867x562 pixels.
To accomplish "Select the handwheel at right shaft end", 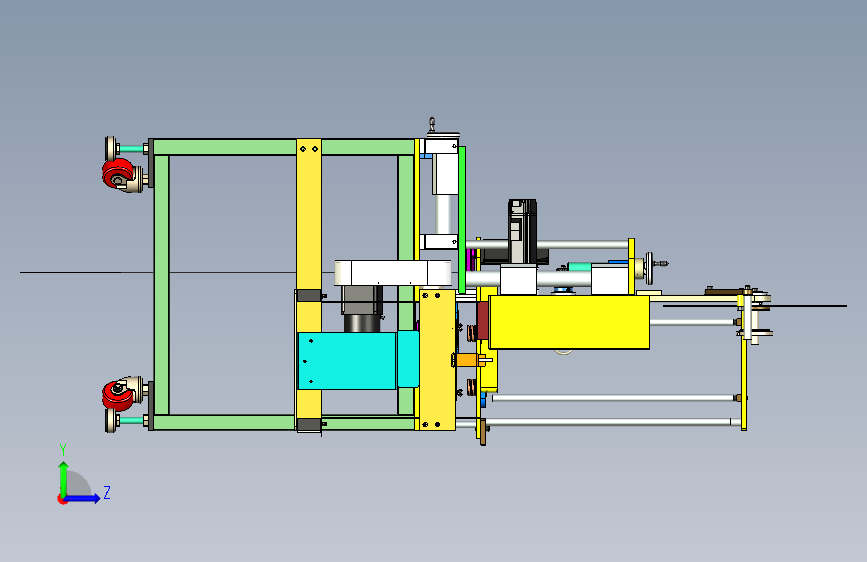I will [649, 268].
